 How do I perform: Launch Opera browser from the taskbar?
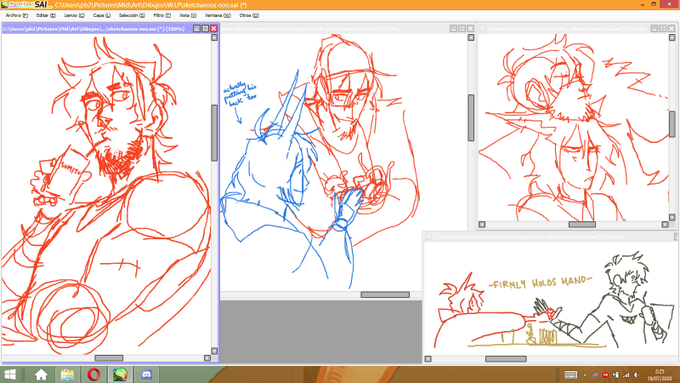(x=94, y=374)
